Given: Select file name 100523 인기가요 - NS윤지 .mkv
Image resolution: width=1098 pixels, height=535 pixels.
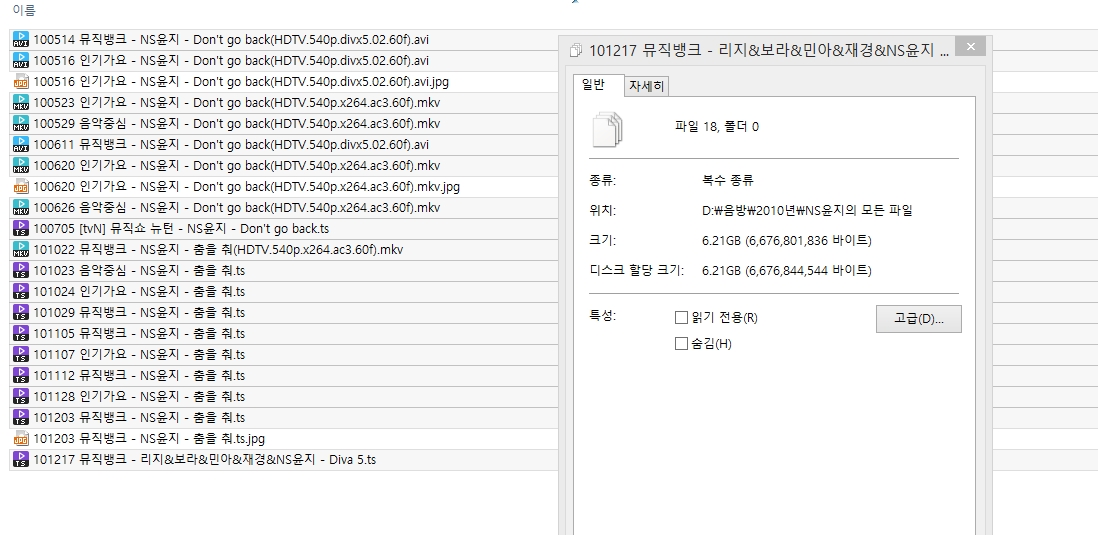Looking at the screenshot, I should pos(237,103).
